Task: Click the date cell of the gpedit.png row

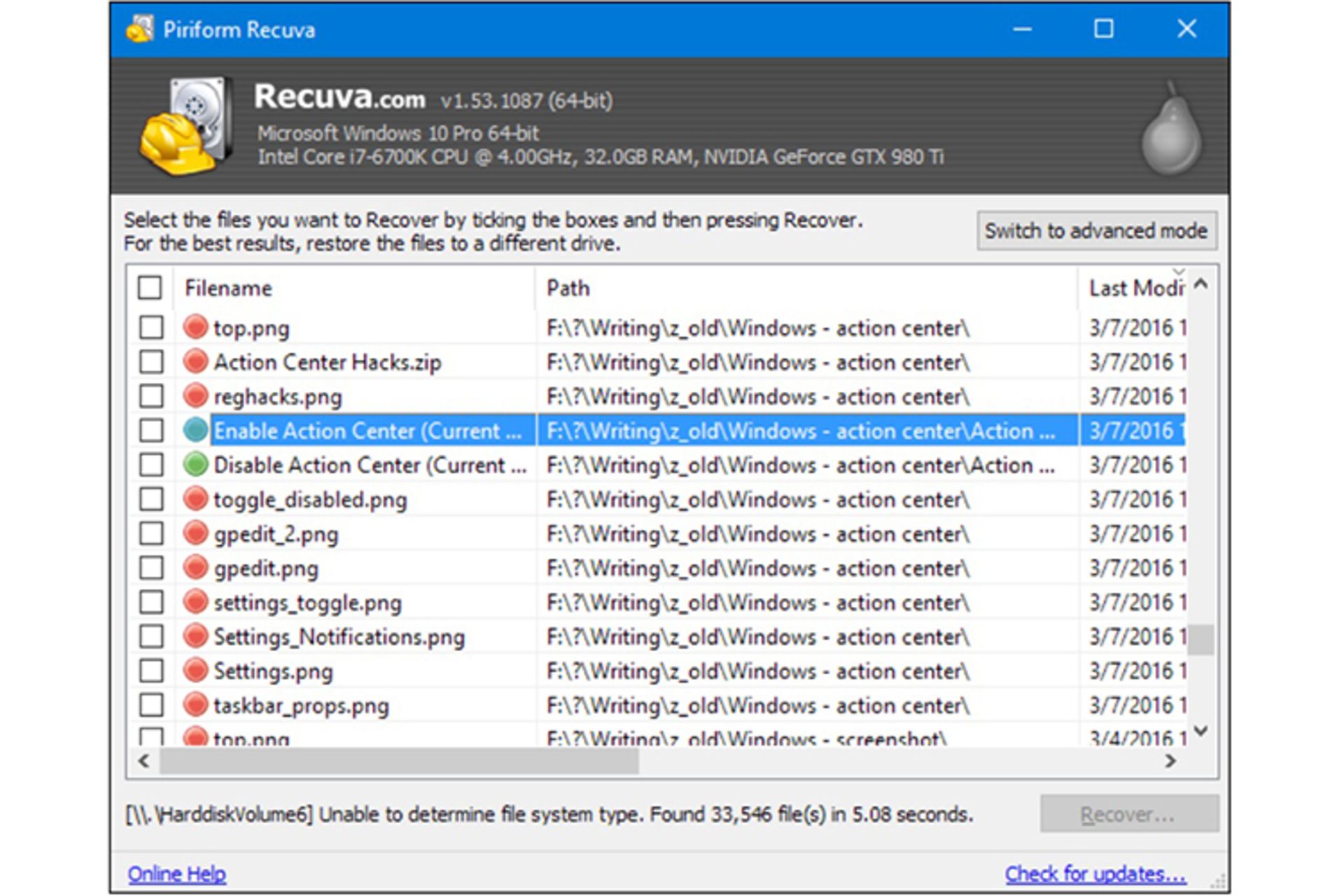Action: [1133, 568]
